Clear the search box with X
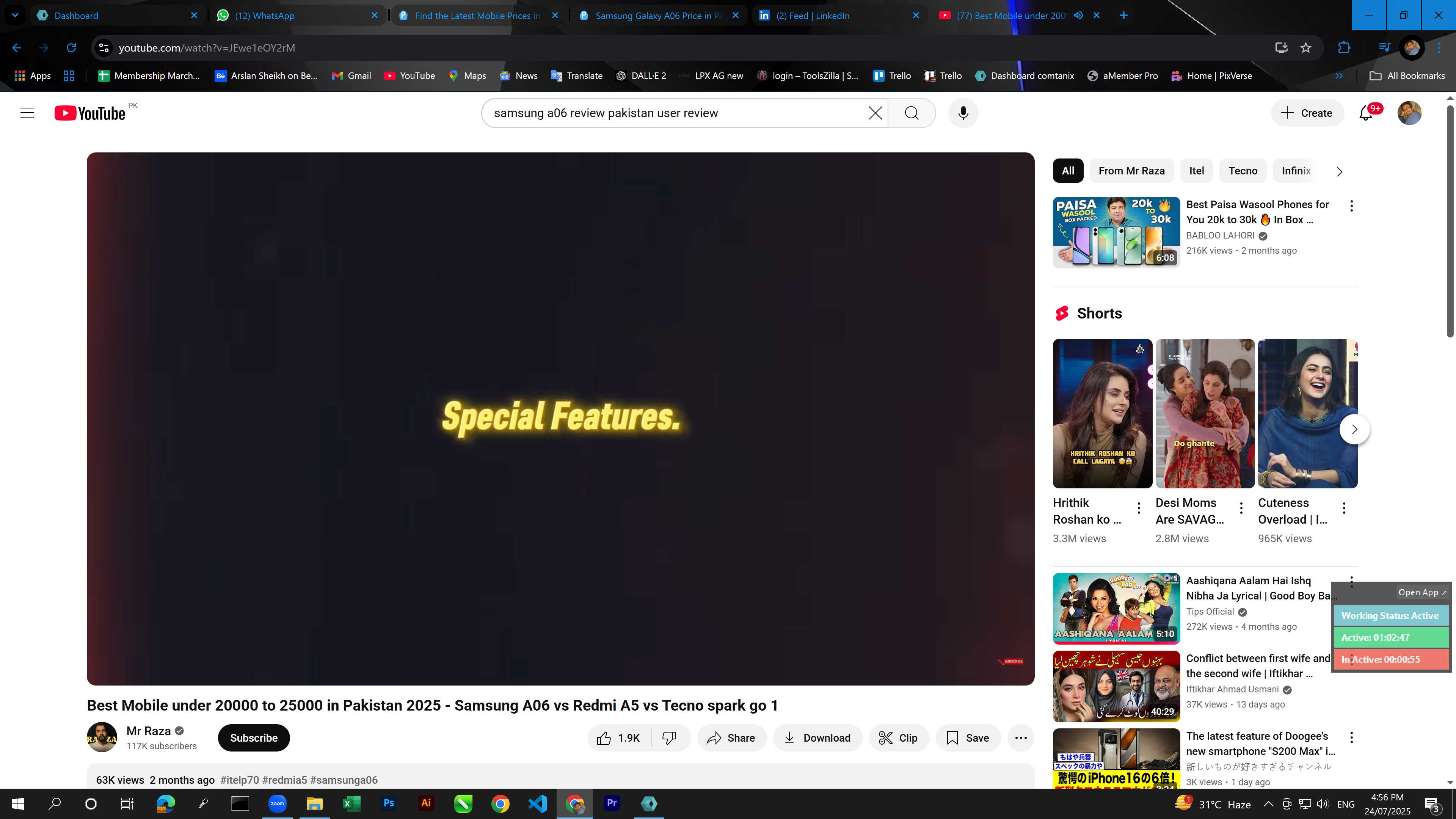This screenshot has height=819, width=1456. click(875, 113)
